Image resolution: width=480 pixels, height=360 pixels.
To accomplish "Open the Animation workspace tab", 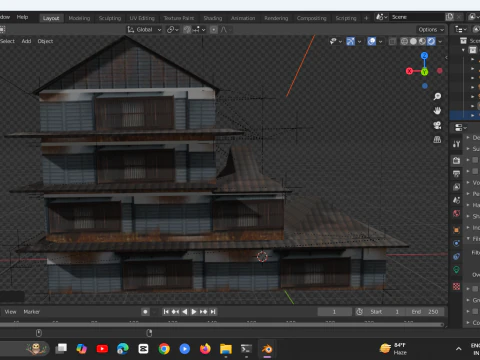I will pyautogui.click(x=243, y=18).
